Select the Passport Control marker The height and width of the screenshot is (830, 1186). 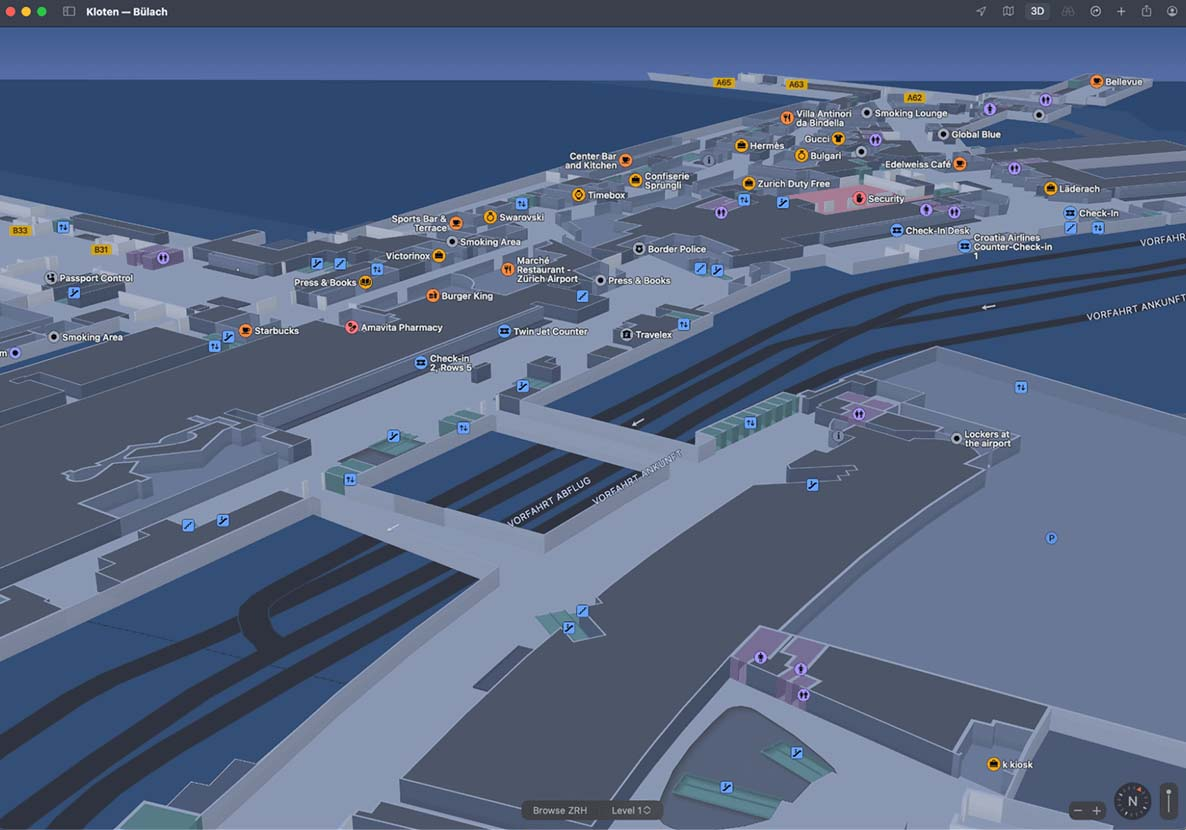click(51, 278)
